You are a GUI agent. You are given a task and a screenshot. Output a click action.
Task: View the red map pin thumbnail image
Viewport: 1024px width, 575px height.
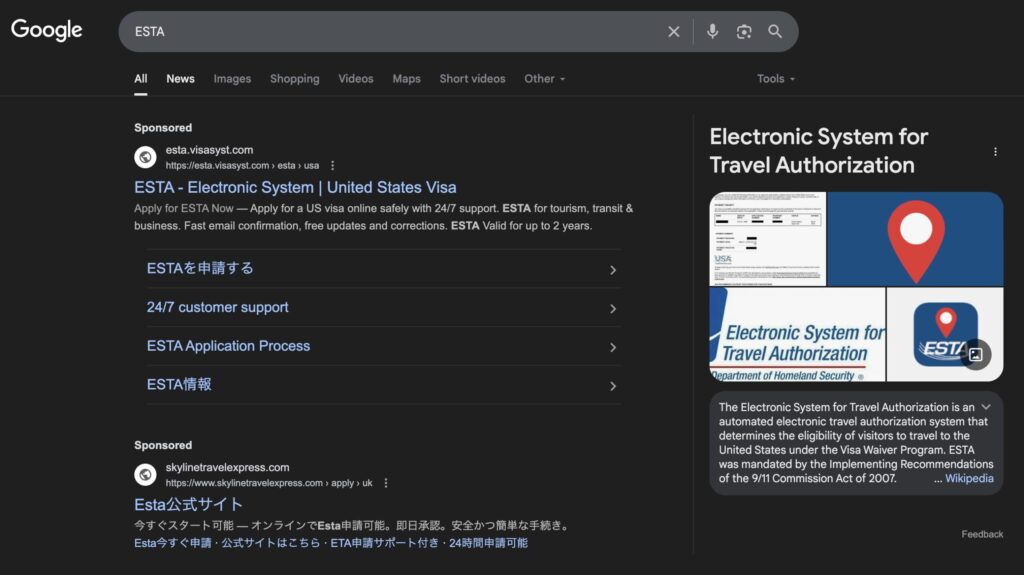tap(915, 238)
